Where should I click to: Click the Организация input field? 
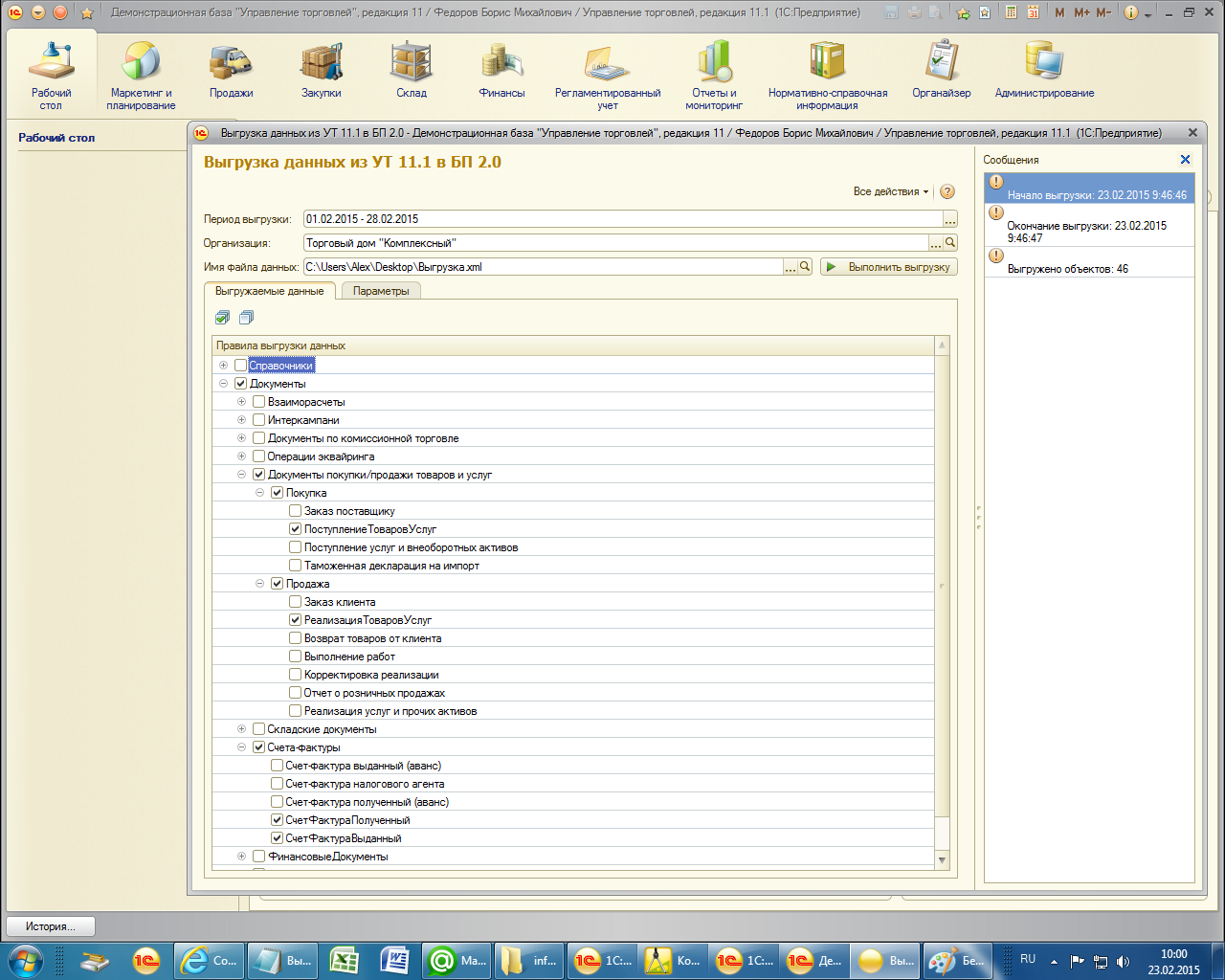(615, 243)
